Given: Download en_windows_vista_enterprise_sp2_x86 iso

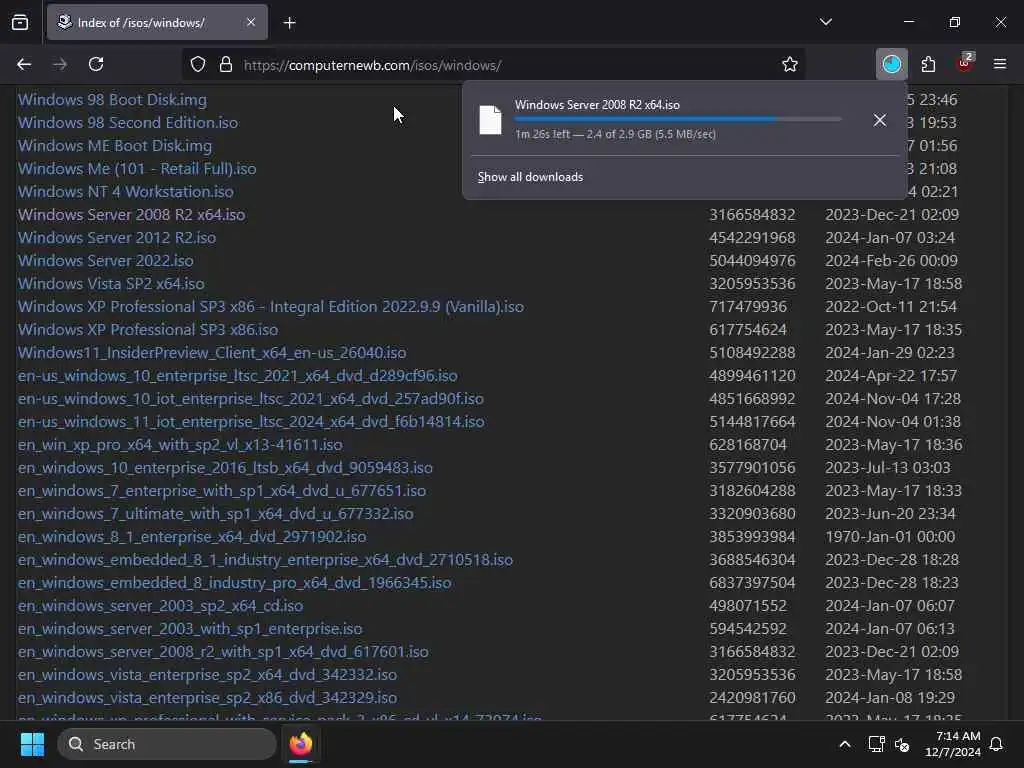Looking at the screenshot, I should click(x=207, y=697).
